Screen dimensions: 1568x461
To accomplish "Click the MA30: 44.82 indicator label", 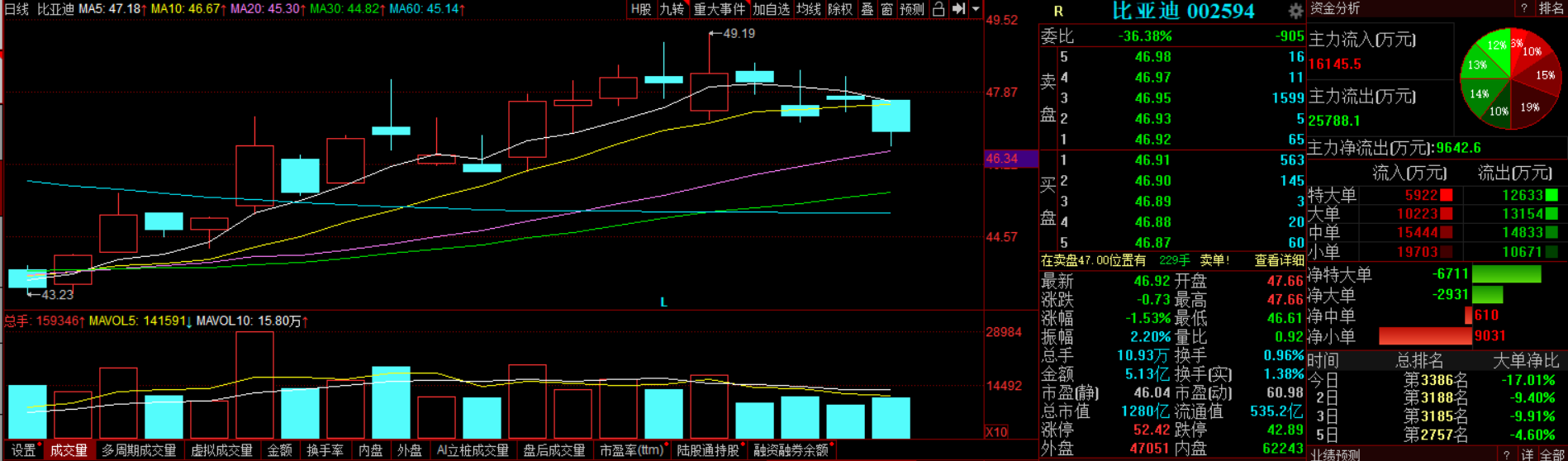I will [x=348, y=9].
